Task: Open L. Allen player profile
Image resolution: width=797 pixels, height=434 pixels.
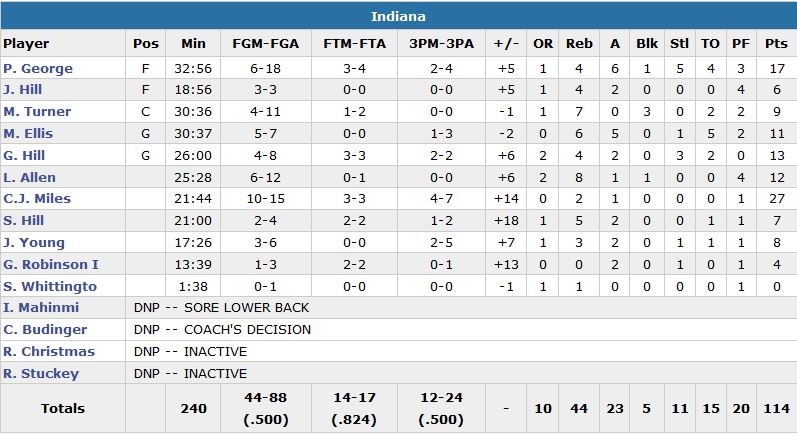Action: coord(29,177)
